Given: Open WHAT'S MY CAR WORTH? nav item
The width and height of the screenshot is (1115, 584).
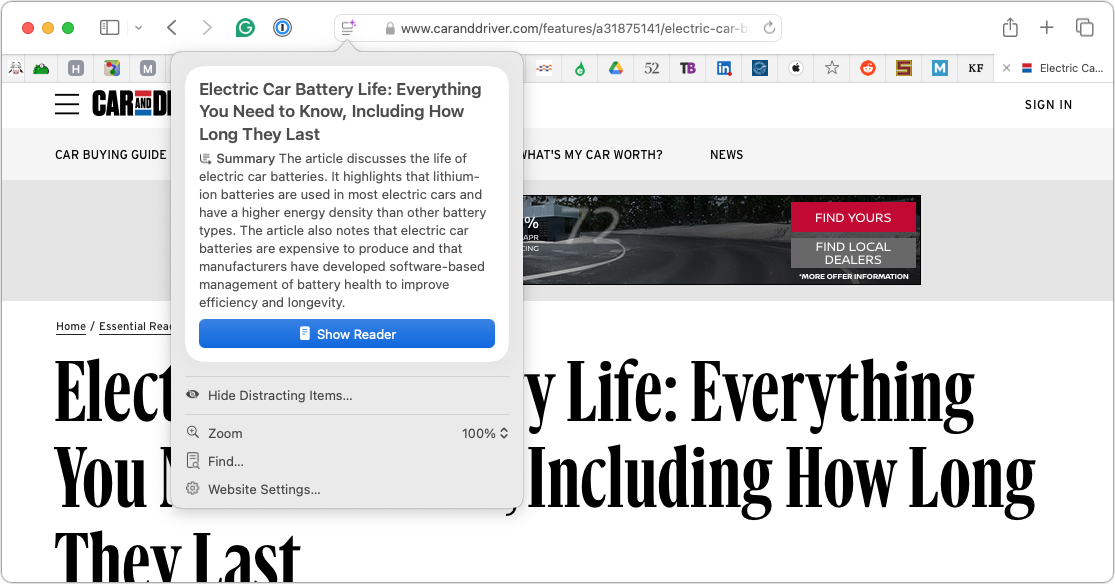Looking at the screenshot, I should click(592, 154).
